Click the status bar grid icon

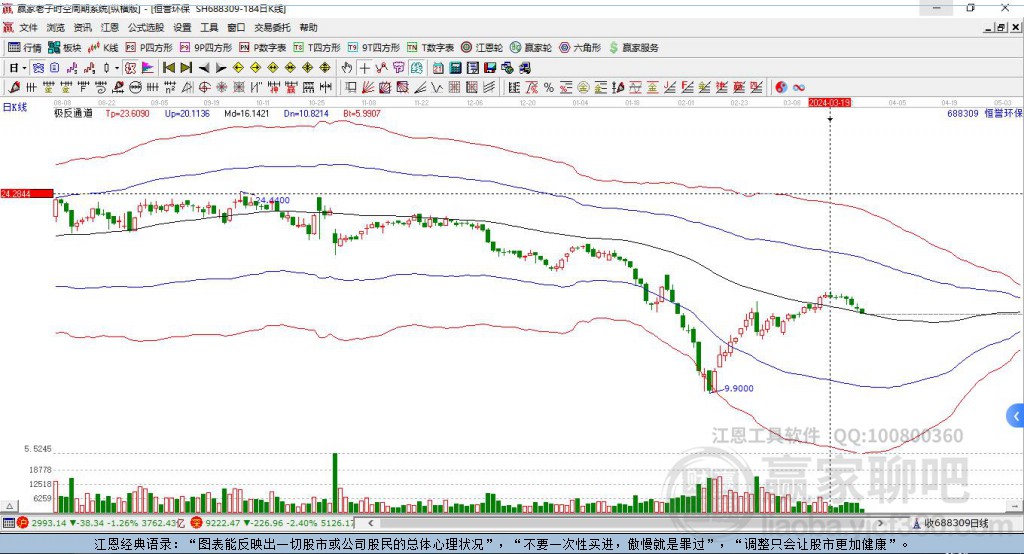point(8,523)
